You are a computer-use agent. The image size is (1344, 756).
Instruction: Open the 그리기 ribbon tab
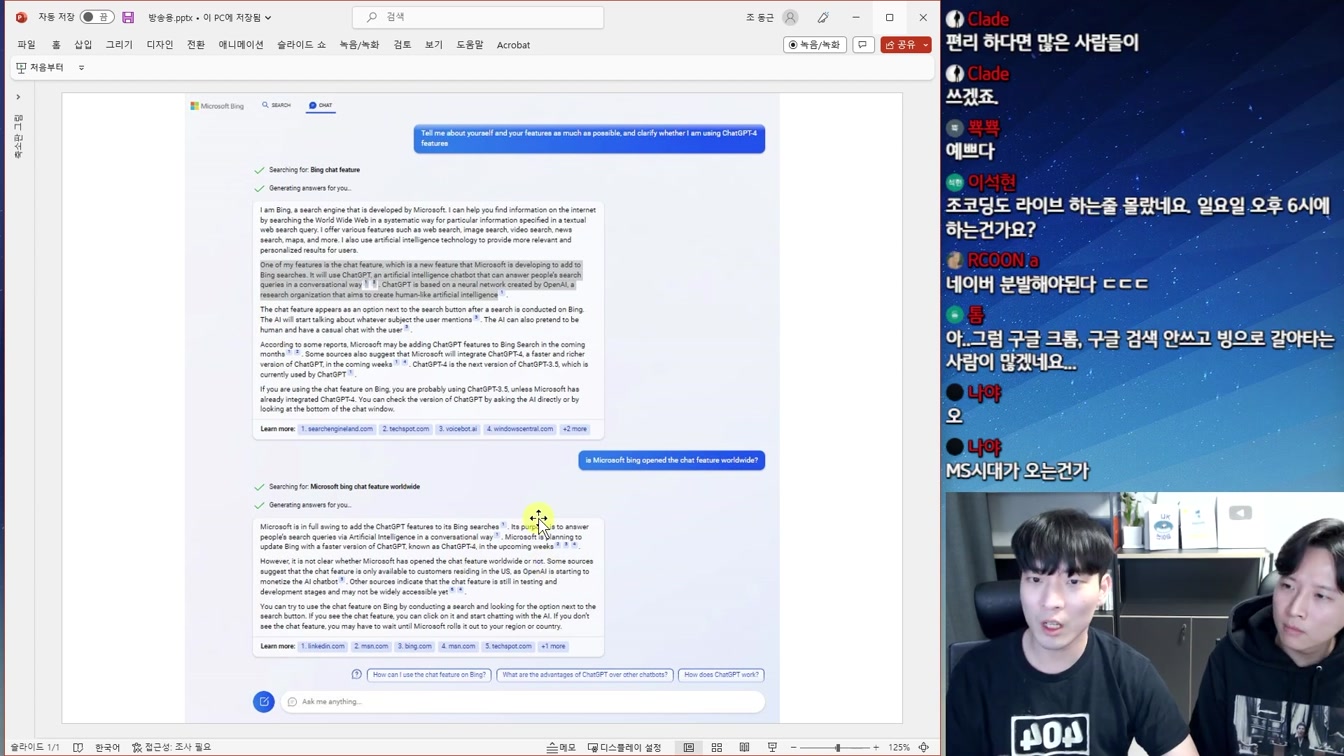pos(119,45)
